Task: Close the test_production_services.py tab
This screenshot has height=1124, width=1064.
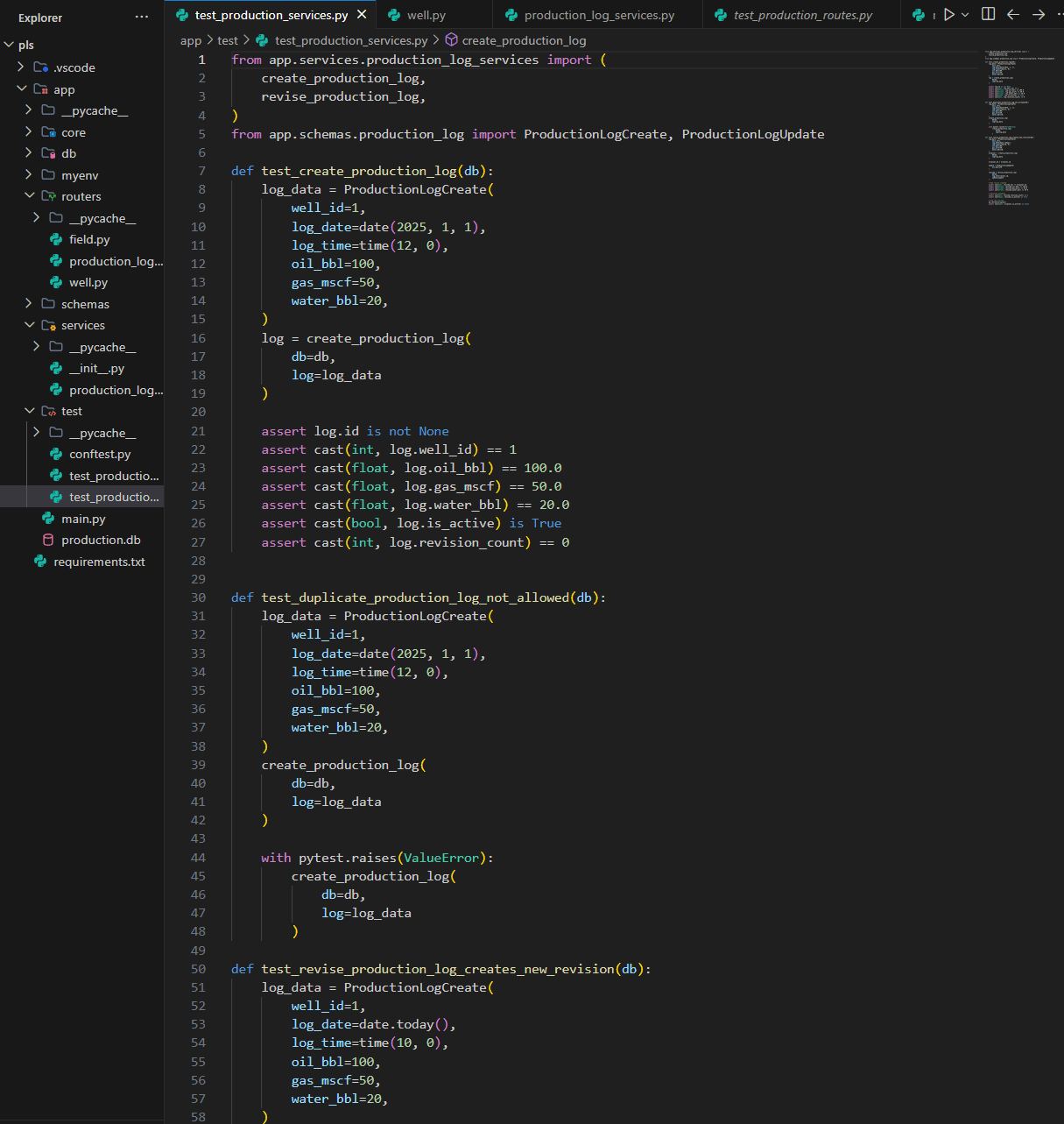Action: point(362,14)
